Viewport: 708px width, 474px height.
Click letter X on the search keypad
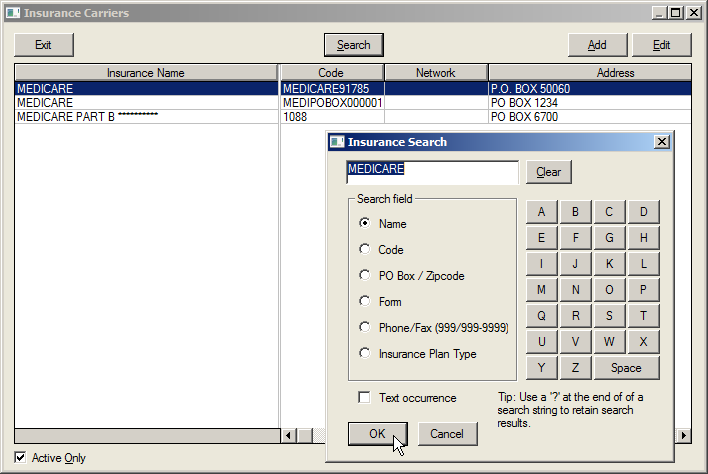click(643, 342)
